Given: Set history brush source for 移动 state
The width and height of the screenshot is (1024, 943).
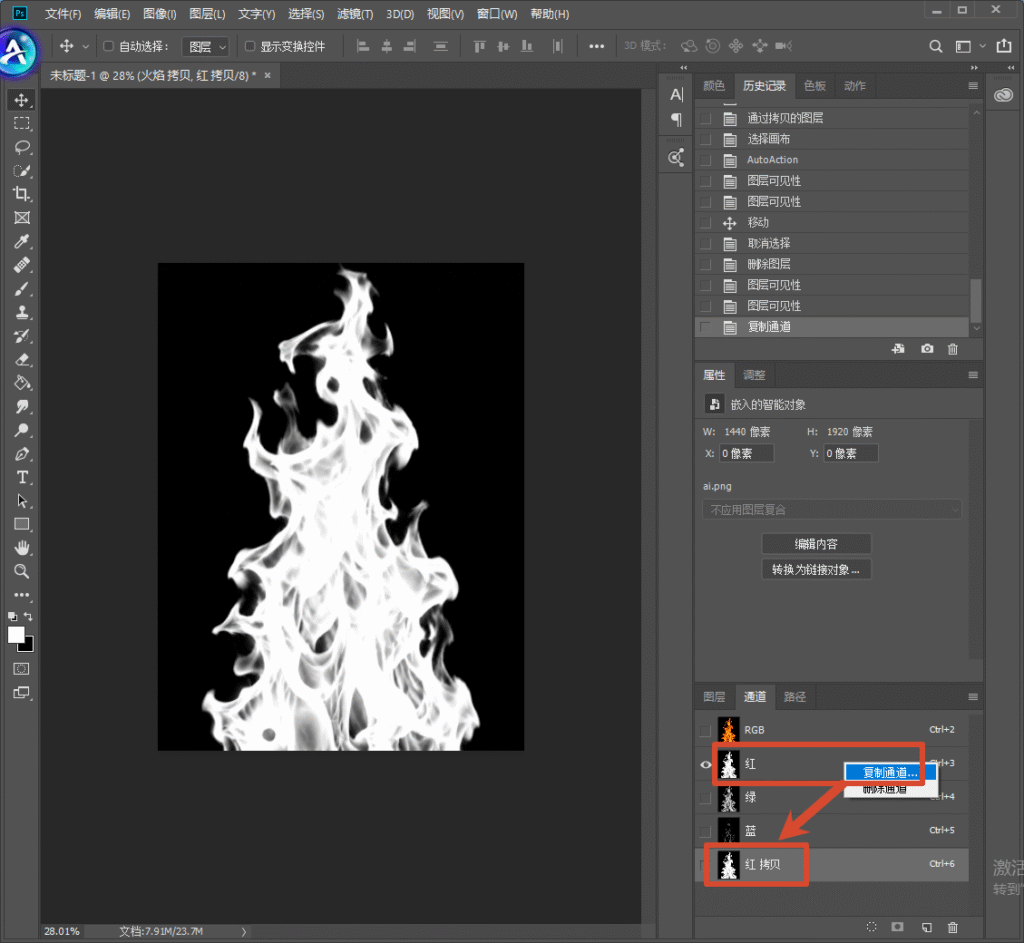Looking at the screenshot, I should click(705, 223).
